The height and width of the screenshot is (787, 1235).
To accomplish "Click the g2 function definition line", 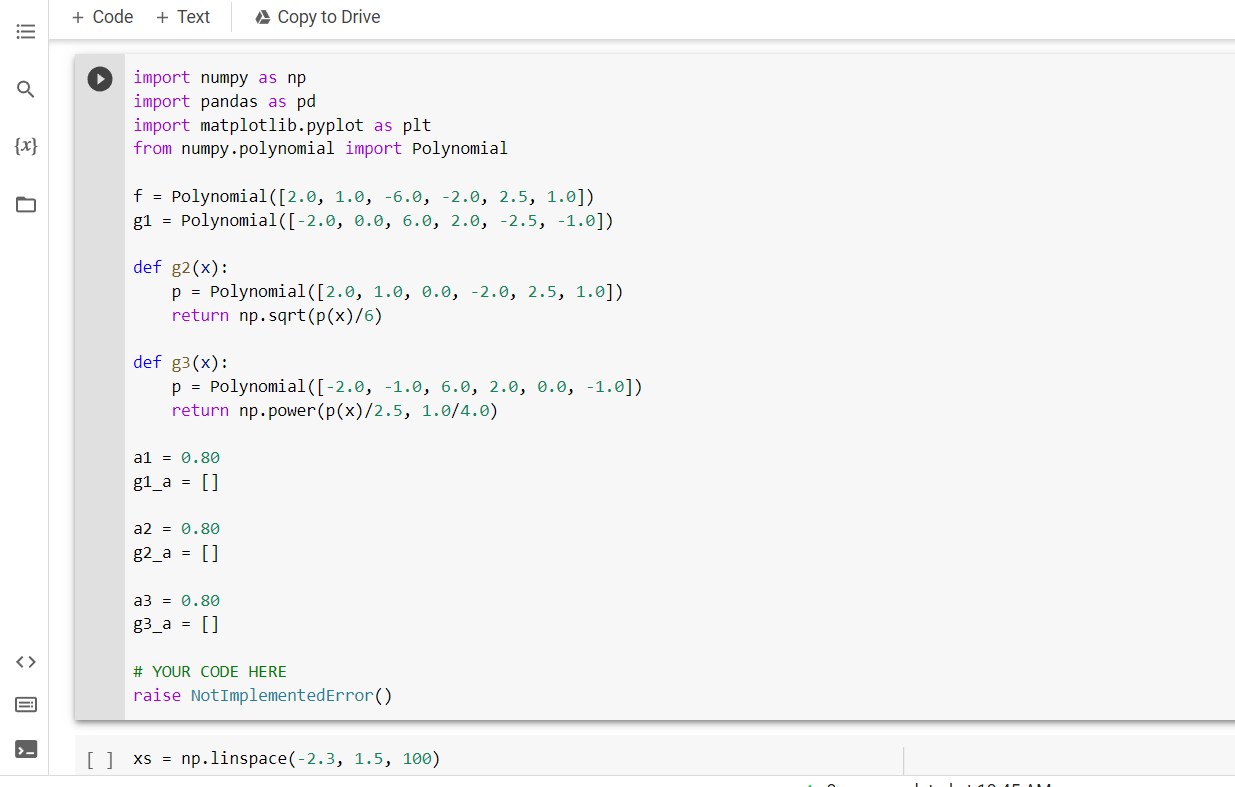I will [x=180, y=267].
